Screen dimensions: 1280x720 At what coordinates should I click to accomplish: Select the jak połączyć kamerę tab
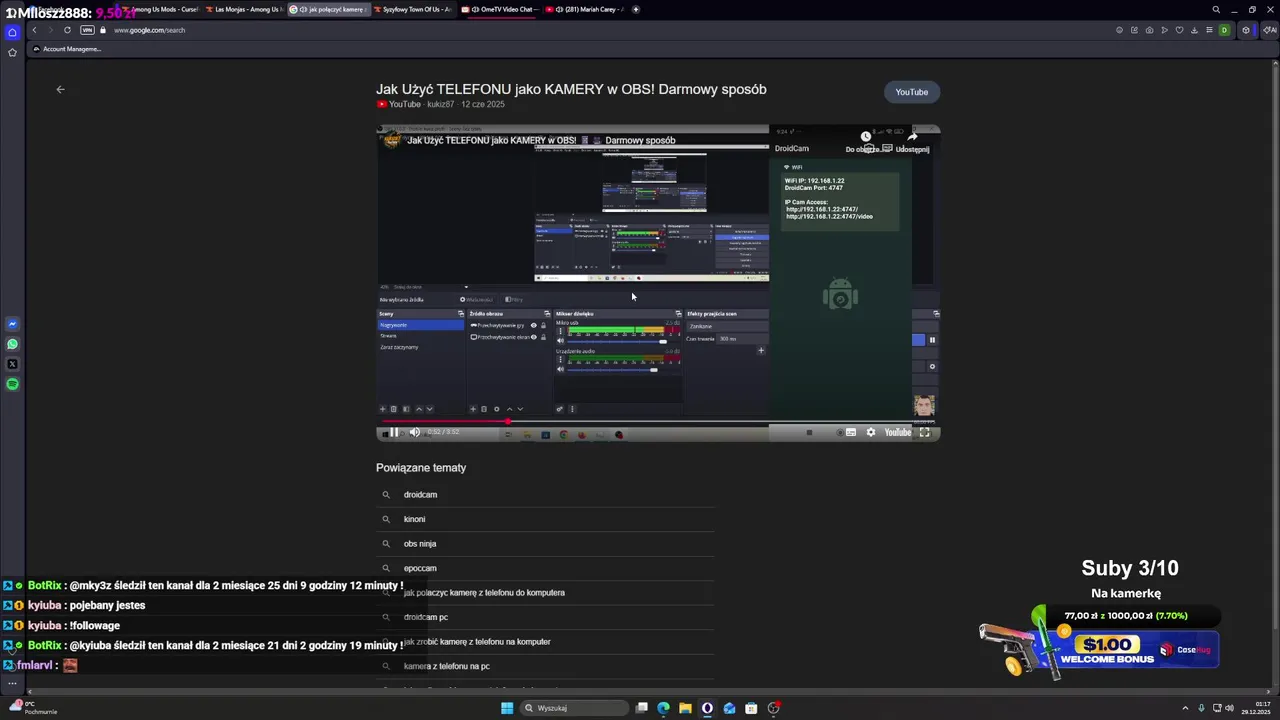(x=328, y=9)
